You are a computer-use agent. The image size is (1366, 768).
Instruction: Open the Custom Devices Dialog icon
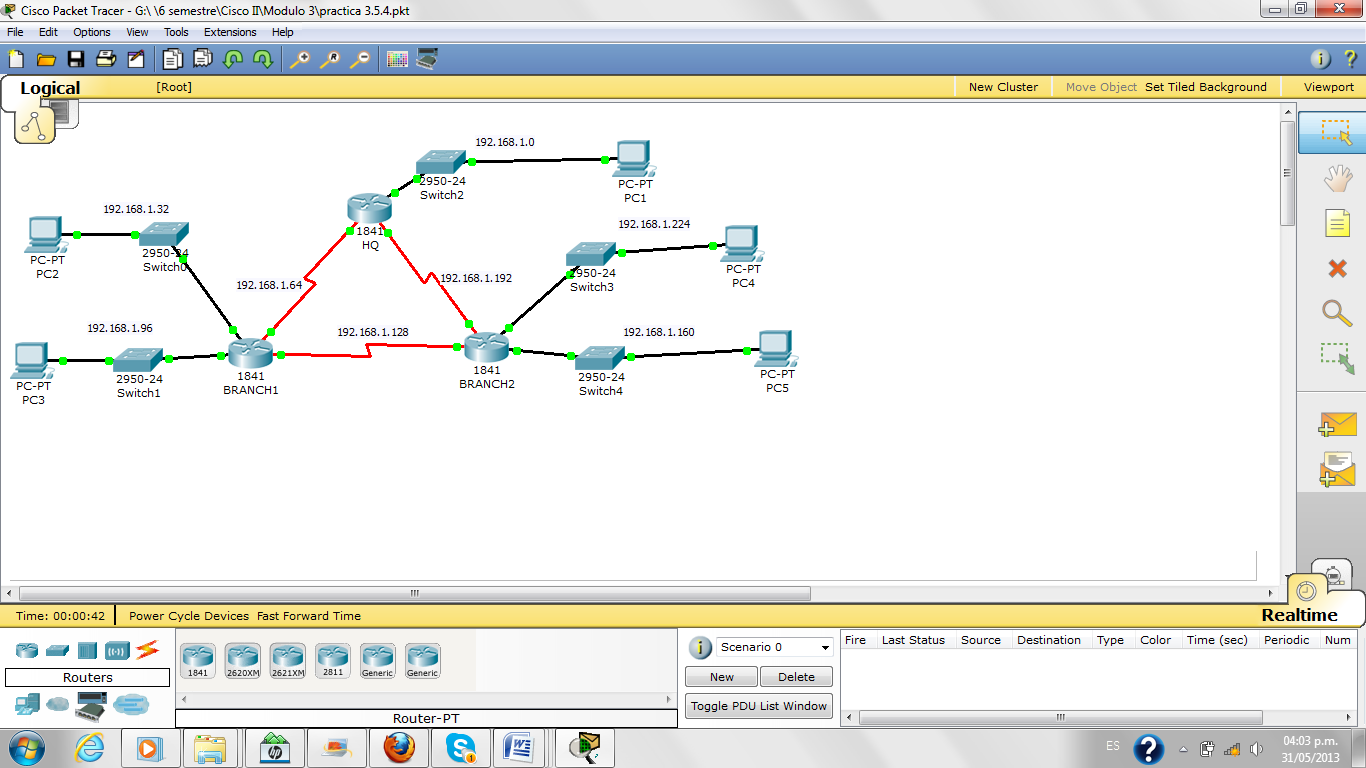(427, 59)
